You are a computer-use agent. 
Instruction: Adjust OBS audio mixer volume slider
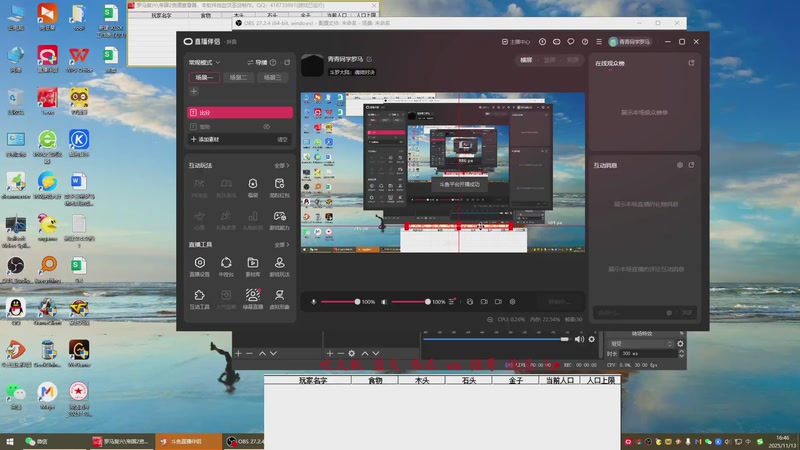(x=495, y=339)
